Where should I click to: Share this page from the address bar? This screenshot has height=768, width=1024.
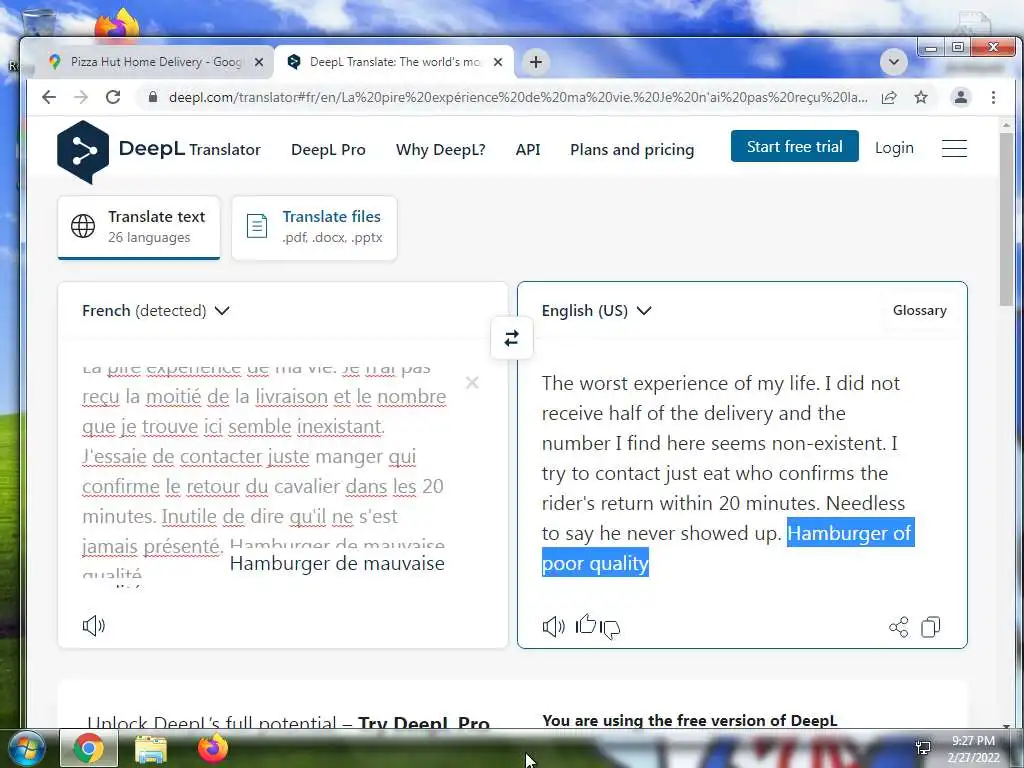tap(889, 97)
